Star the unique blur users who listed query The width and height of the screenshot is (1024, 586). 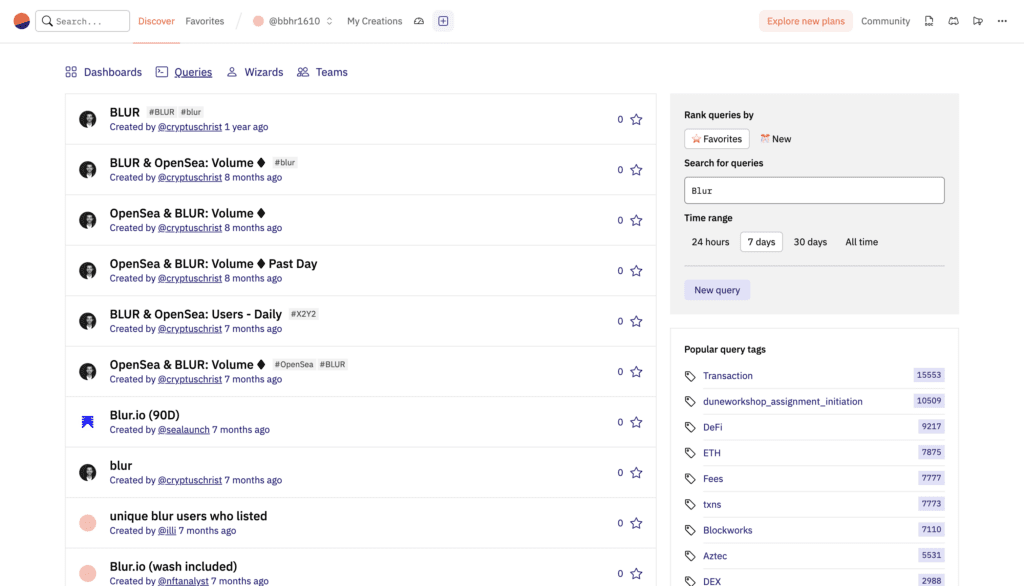pyautogui.click(x=636, y=523)
